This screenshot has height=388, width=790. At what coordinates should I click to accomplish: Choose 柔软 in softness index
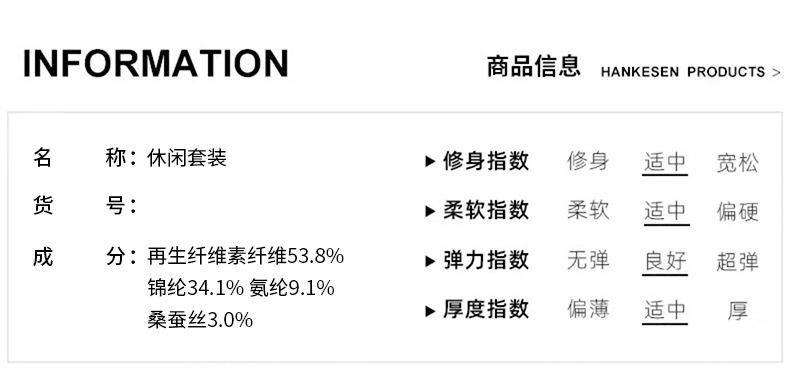coord(588,211)
